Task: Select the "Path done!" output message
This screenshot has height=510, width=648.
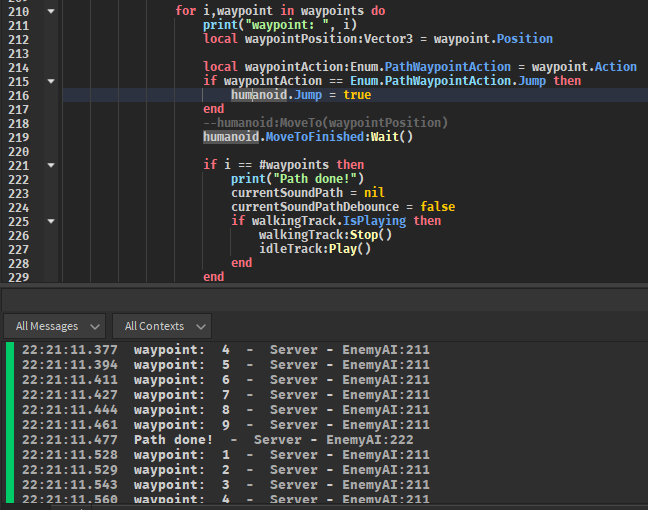Action: click(x=173, y=440)
